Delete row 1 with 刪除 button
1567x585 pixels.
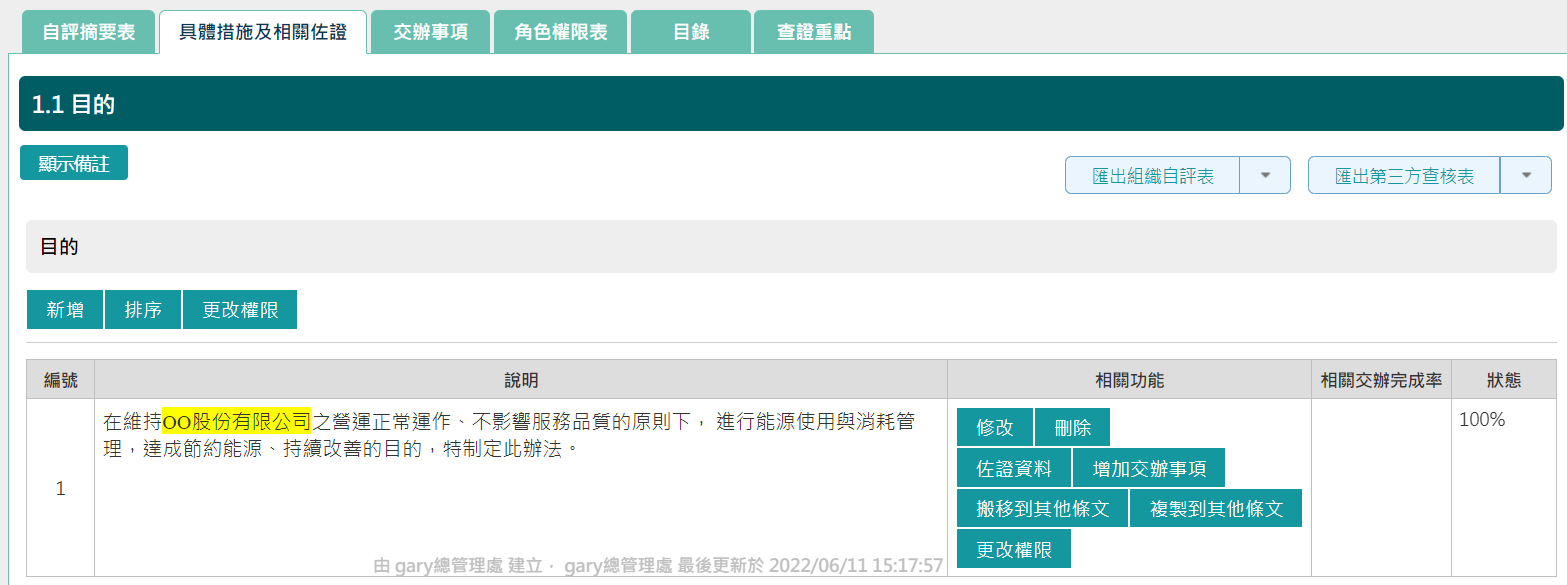point(1072,428)
